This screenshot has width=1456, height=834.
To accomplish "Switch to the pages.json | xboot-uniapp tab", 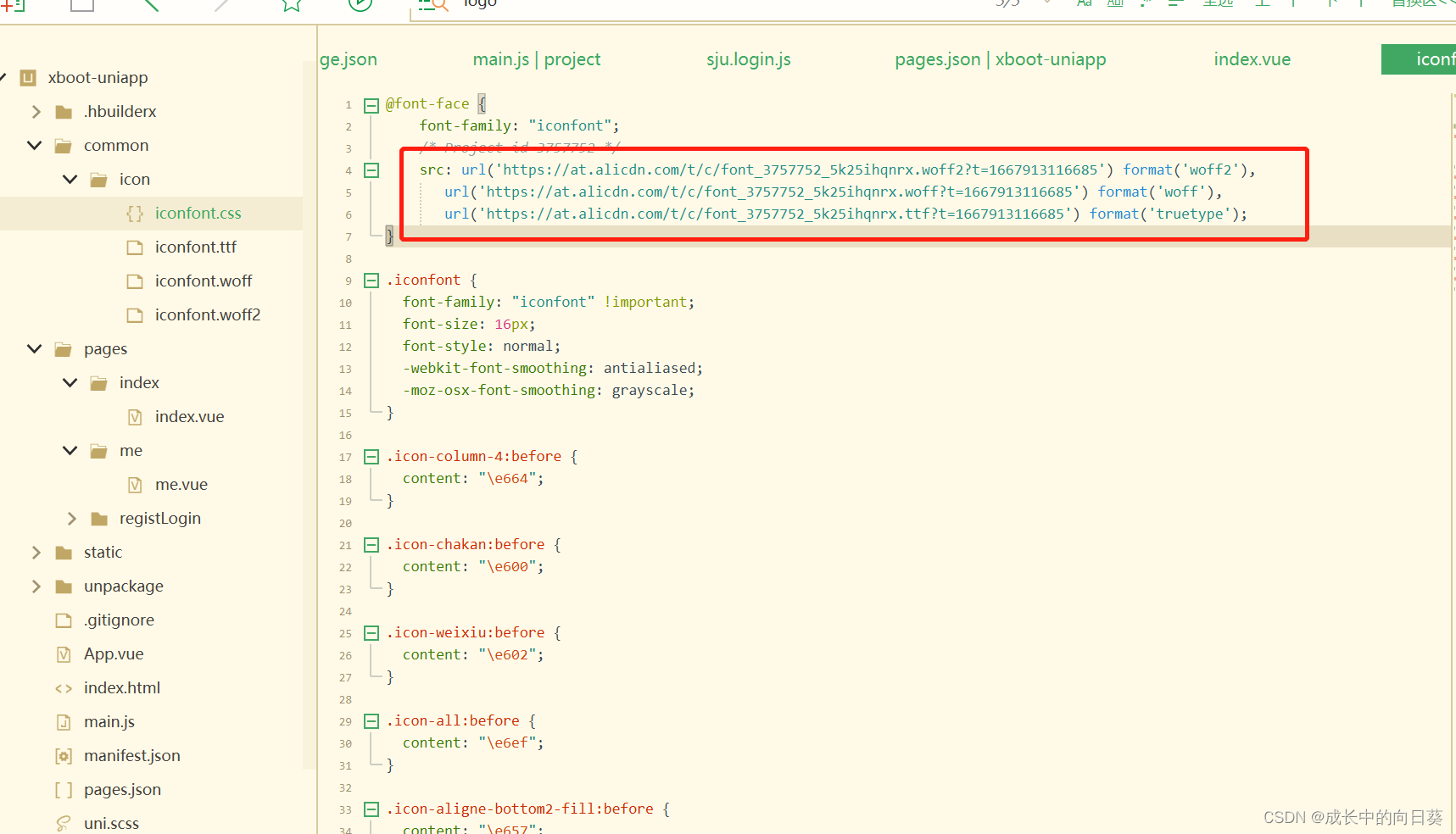I will pyautogui.click(x=1001, y=59).
